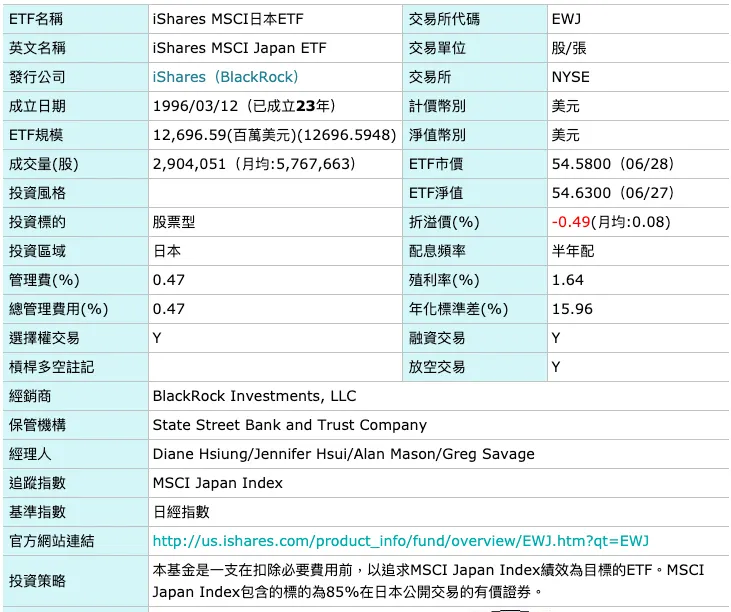The height and width of the screenshot is (612, 731).
Task: Click the ETF net value '54.6300 (06/27)'
Action: coord(613,193)
